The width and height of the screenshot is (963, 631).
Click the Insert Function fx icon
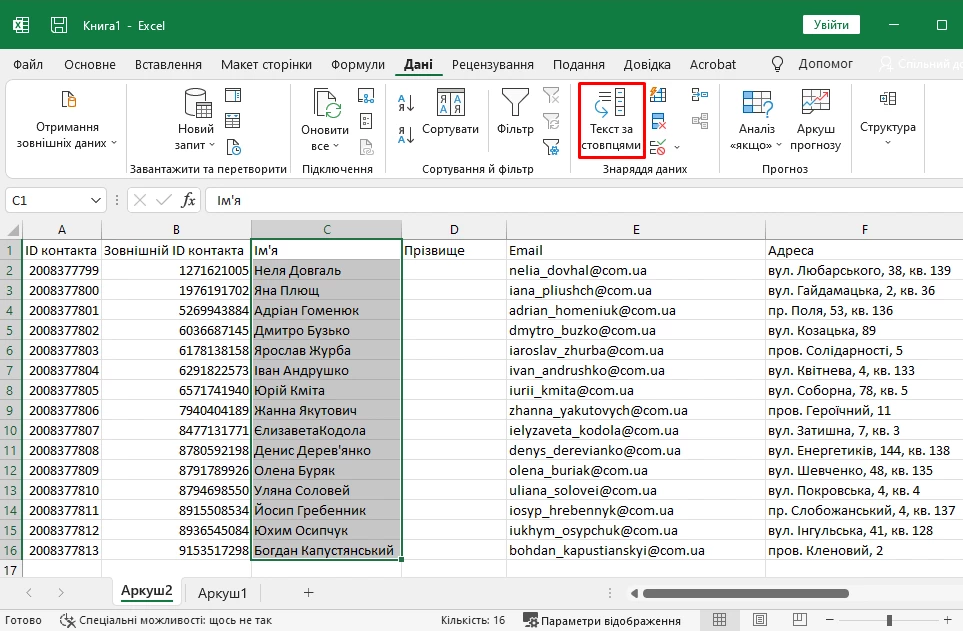pos(188,200)
